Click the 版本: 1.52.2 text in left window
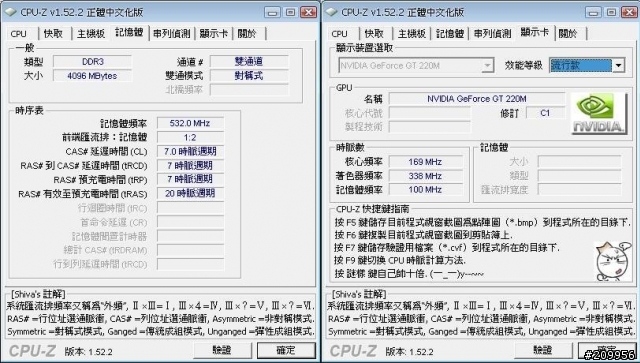The width and height of the screenshot is (640, 363). point(89,352)
